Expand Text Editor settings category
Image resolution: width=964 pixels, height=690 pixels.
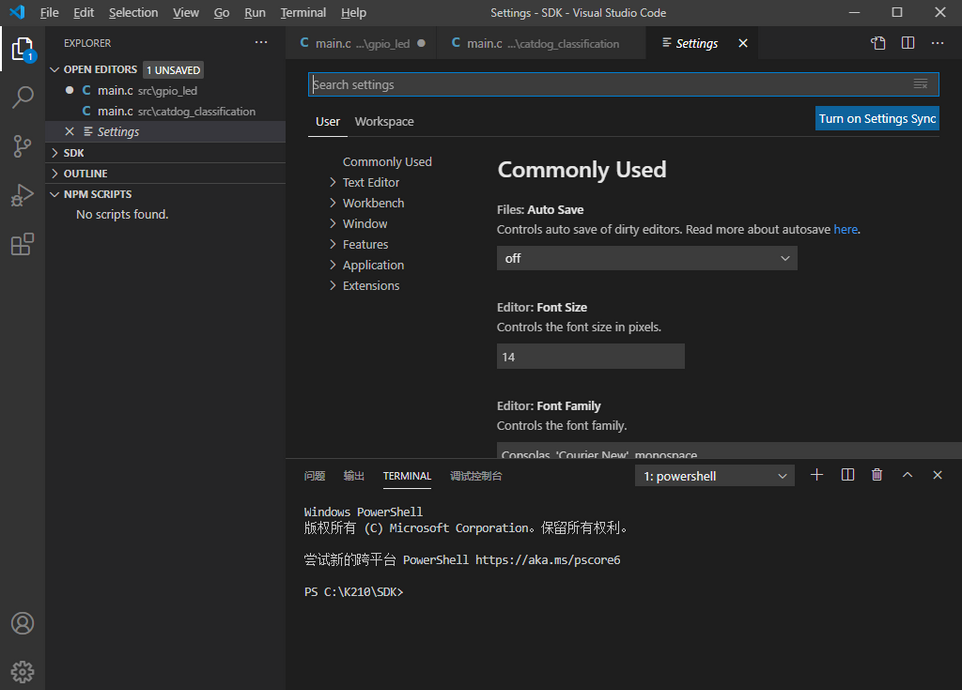333,182
